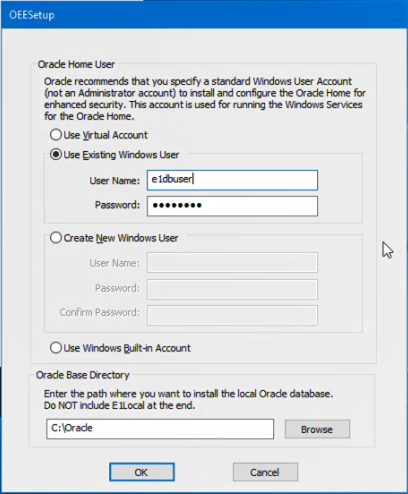Click the User Name field containing e1dbuser

[232, 180]
